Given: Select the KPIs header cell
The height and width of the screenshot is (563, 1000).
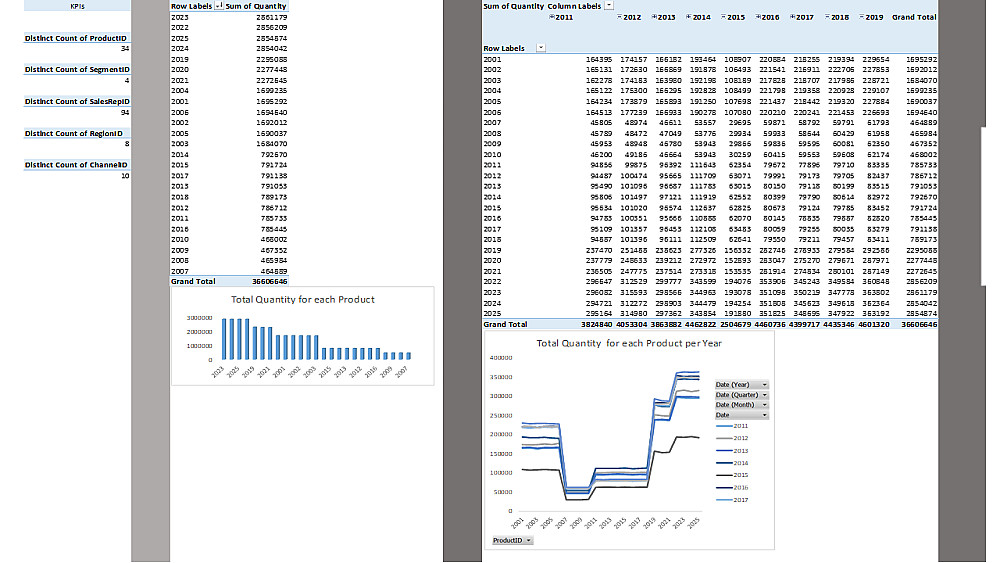Looking at the screenshot, I should coord(77,6).
